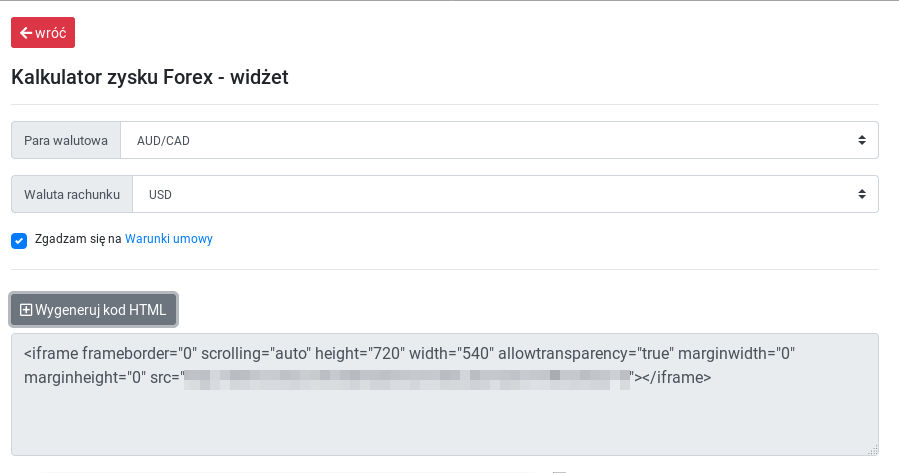Click the 'allowtransparency="true"' text in code
Screen dimensions: 899x473
tap(586, 353)
